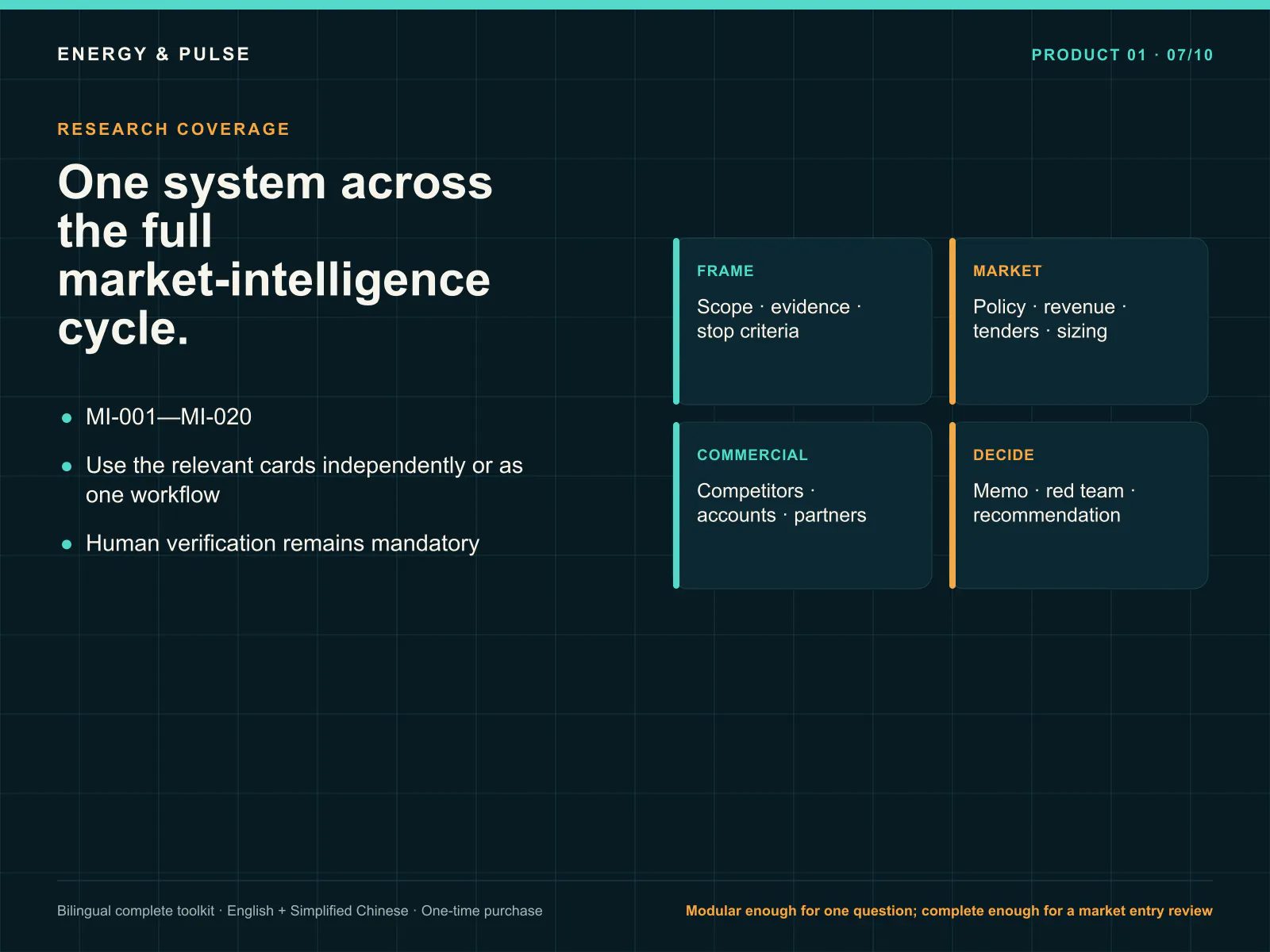This screenshot has width=1270, height=952.
Task: Click the PRODUCT 01 · 07/10 page indicator
Action: tap(1122, 55)
